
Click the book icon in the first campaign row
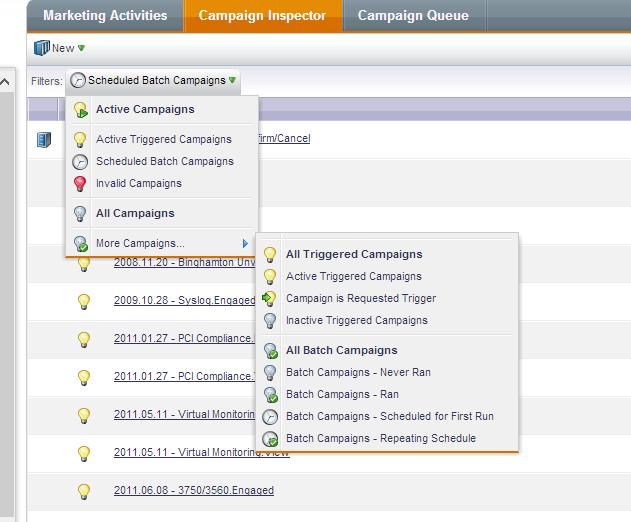click(43, 140)
